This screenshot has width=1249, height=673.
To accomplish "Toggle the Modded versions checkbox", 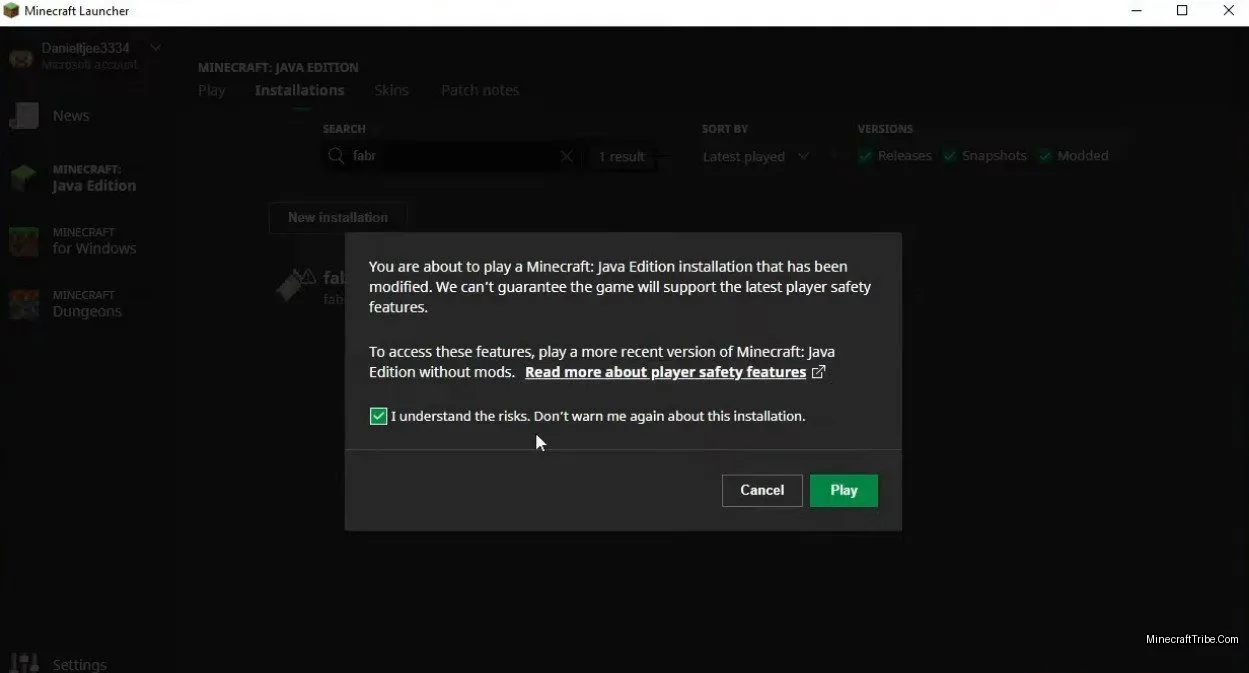I will point(1046,156).
